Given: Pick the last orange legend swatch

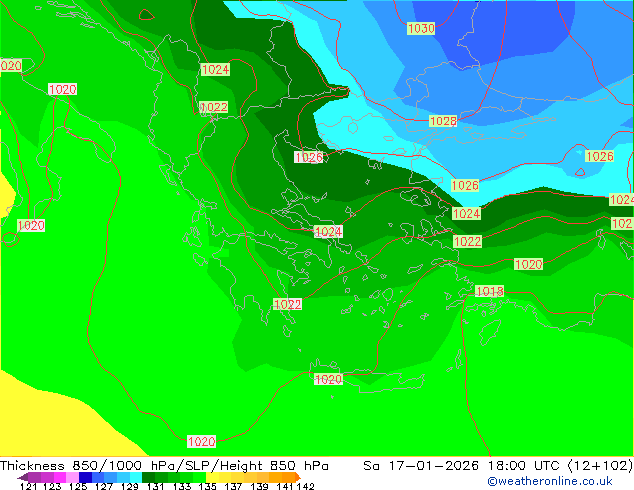Looking at the screenshot, I should click(287, 477).
